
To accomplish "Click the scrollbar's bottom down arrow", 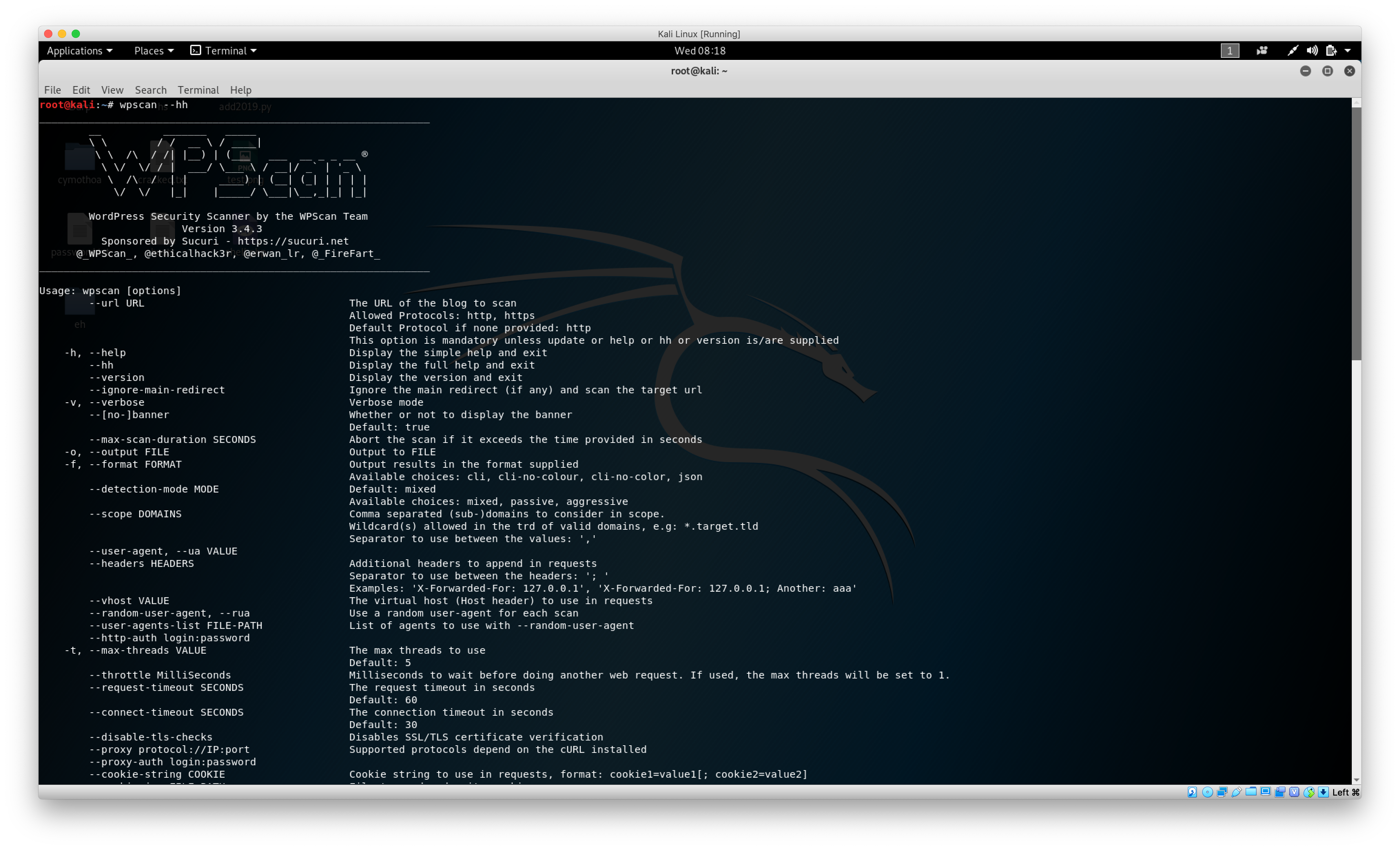I will (x=1356, y=780).
